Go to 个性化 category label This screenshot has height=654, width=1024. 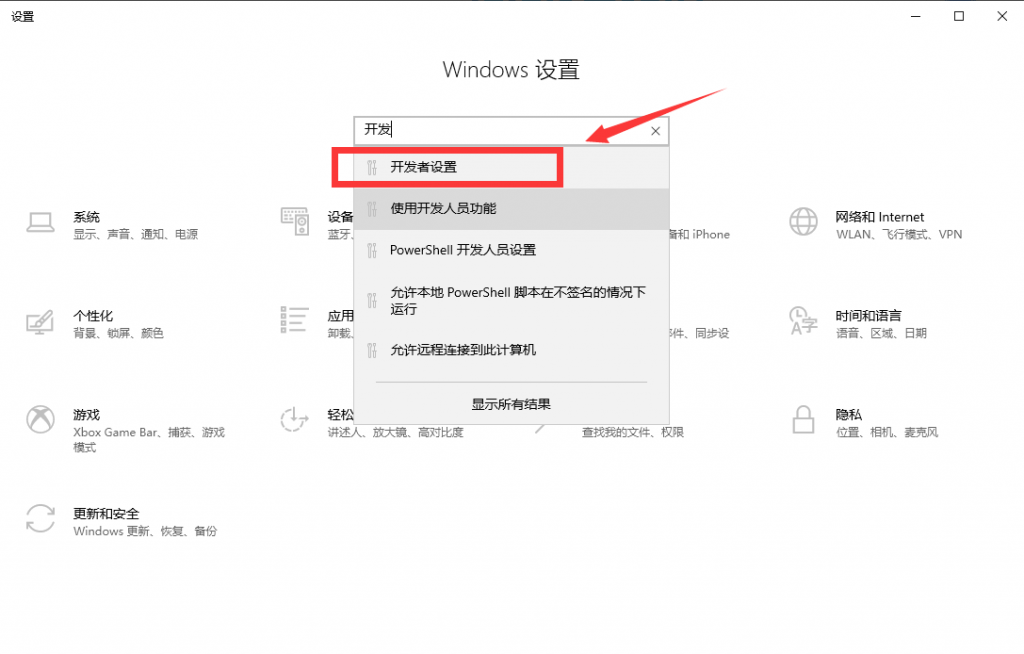[x=93, y=316]
